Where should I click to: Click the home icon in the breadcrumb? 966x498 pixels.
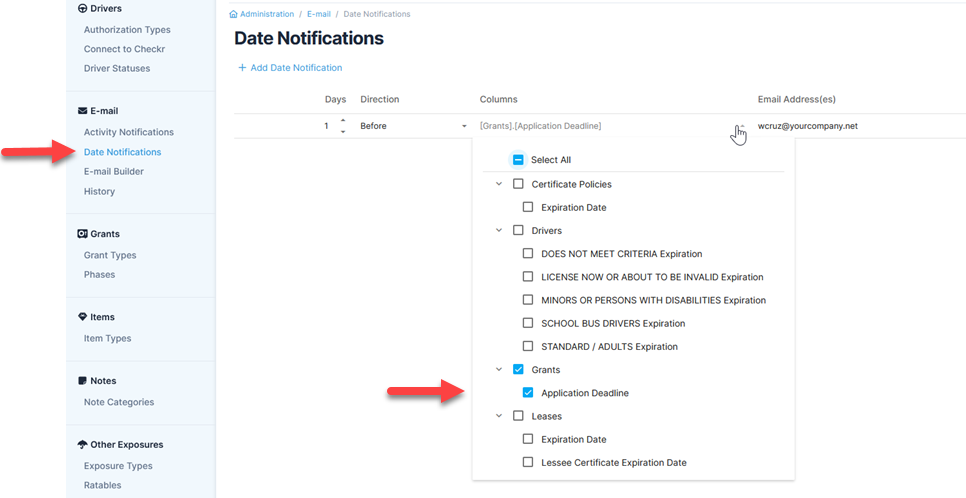click(234, 15)
